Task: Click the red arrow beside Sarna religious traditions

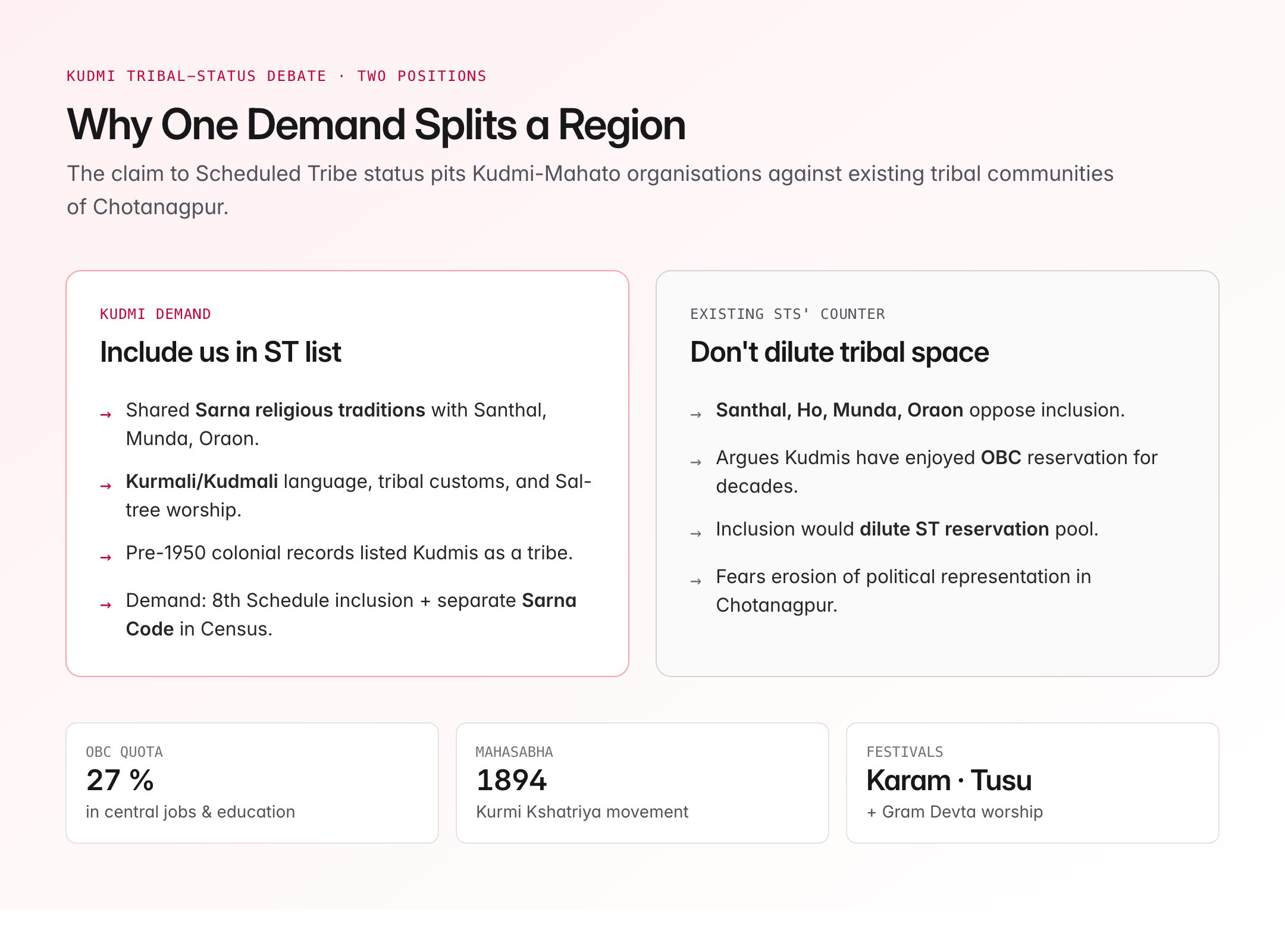Action: (106, 415)
